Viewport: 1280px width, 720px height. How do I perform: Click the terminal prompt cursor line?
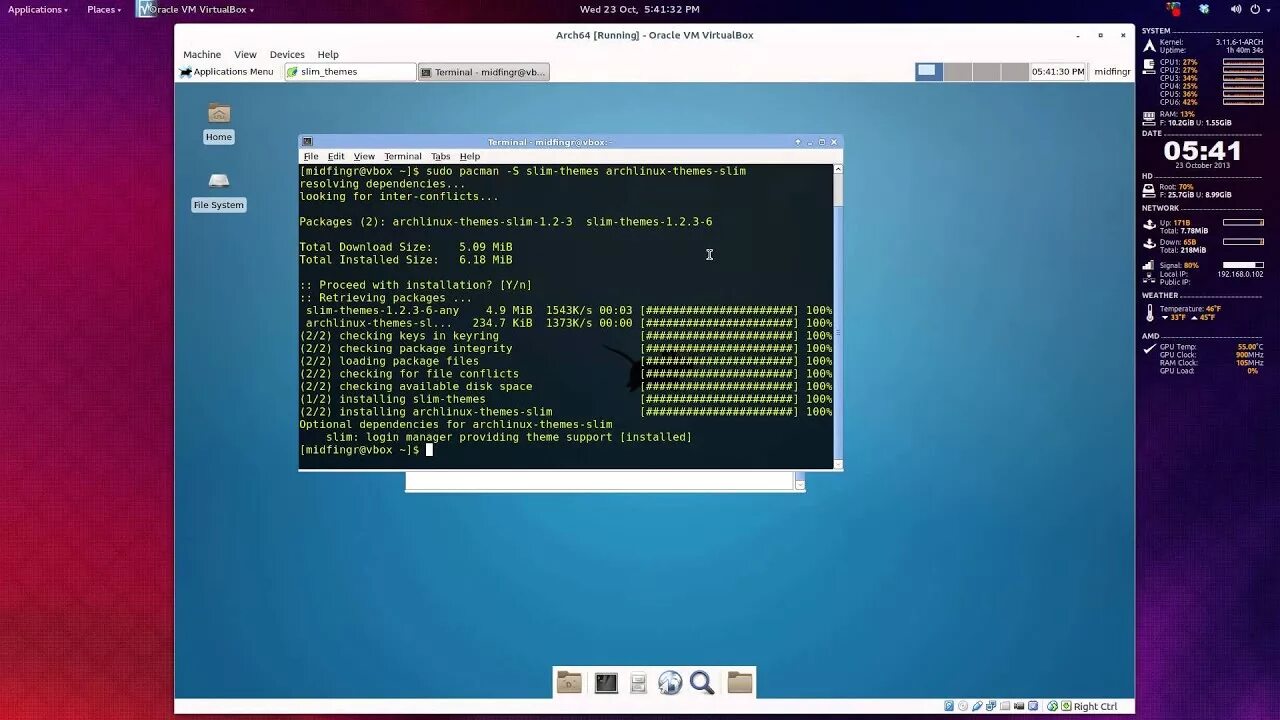pos(366,450)
